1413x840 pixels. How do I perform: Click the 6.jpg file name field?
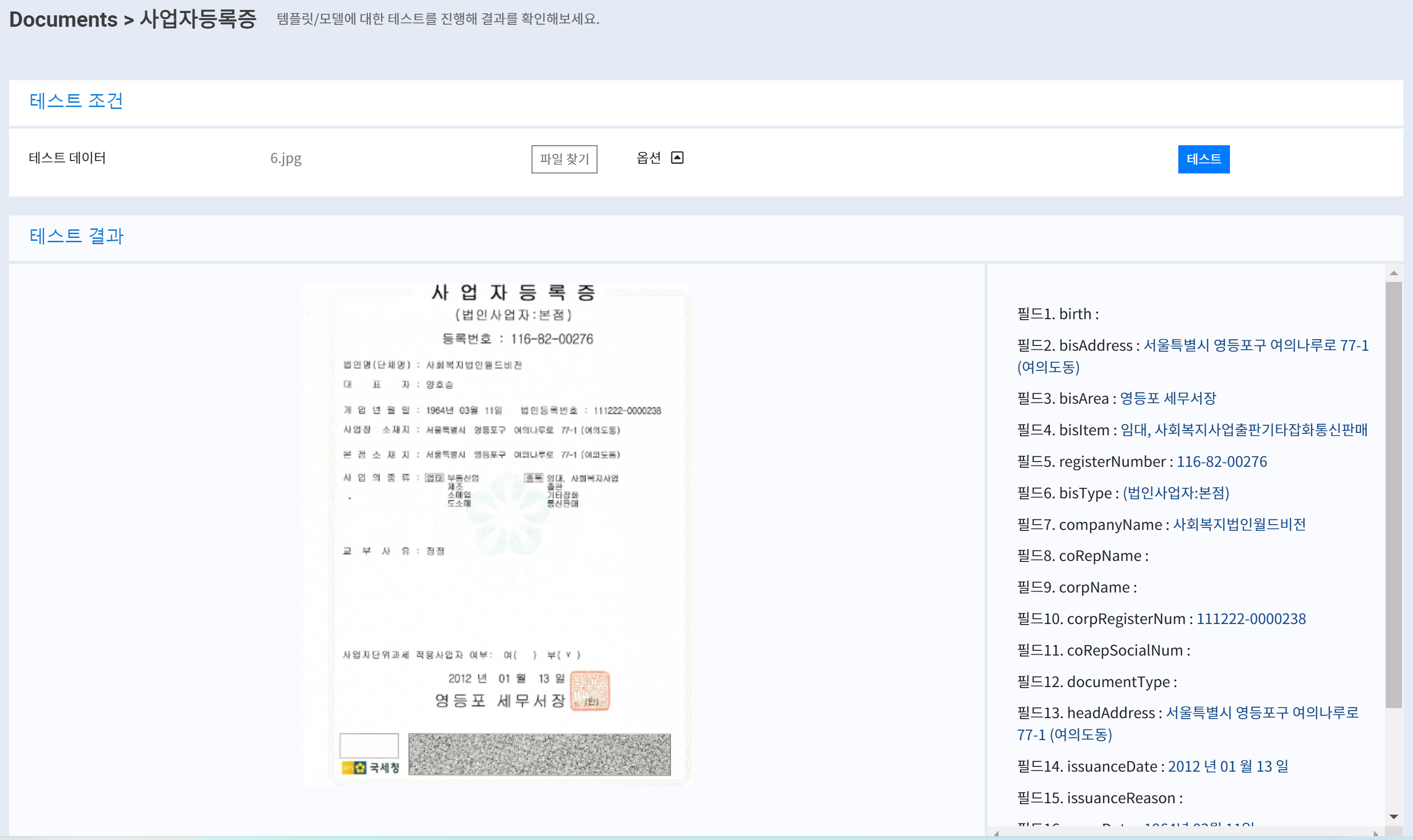pyautogui.click(x=286, y=158)
